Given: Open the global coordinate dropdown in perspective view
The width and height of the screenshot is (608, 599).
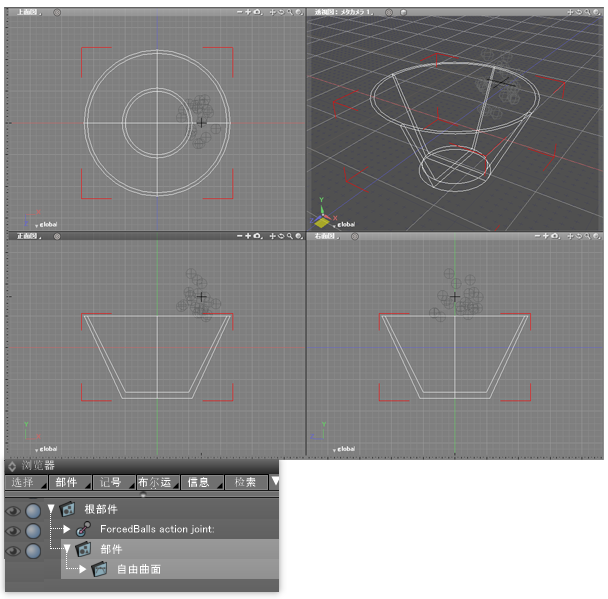Looking at the screenshot, I should (344, 224).
